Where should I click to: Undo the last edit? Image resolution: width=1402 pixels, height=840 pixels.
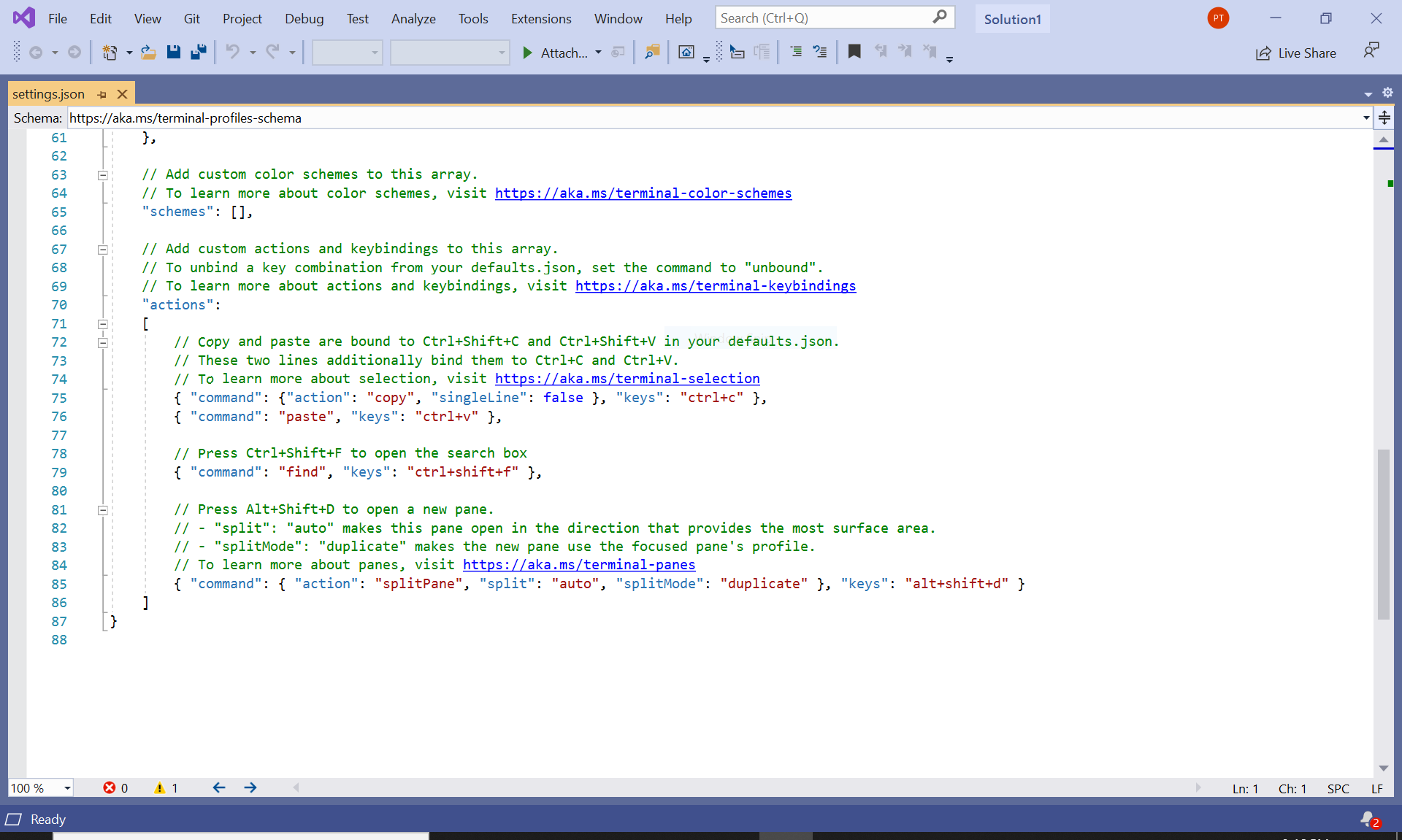232,52
